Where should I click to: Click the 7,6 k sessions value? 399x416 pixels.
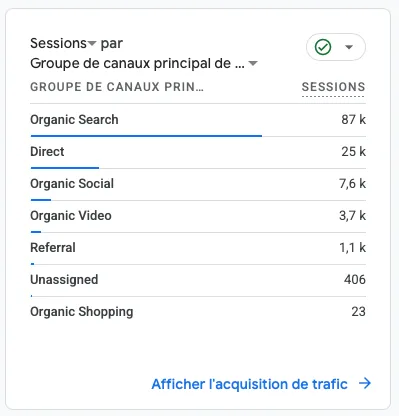click(x=352, y=184)
